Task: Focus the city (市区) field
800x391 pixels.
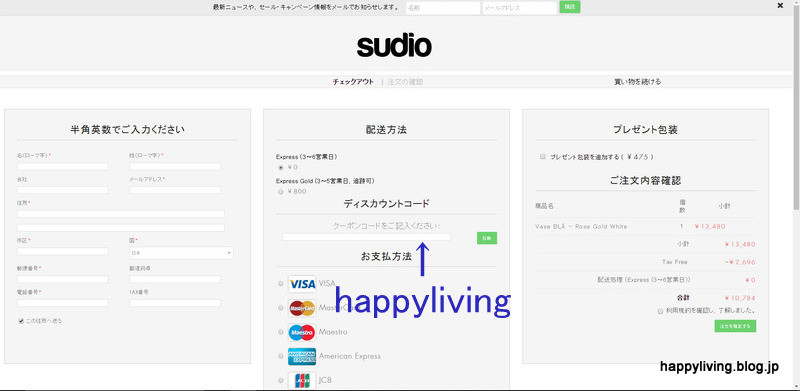Action: 63,252
